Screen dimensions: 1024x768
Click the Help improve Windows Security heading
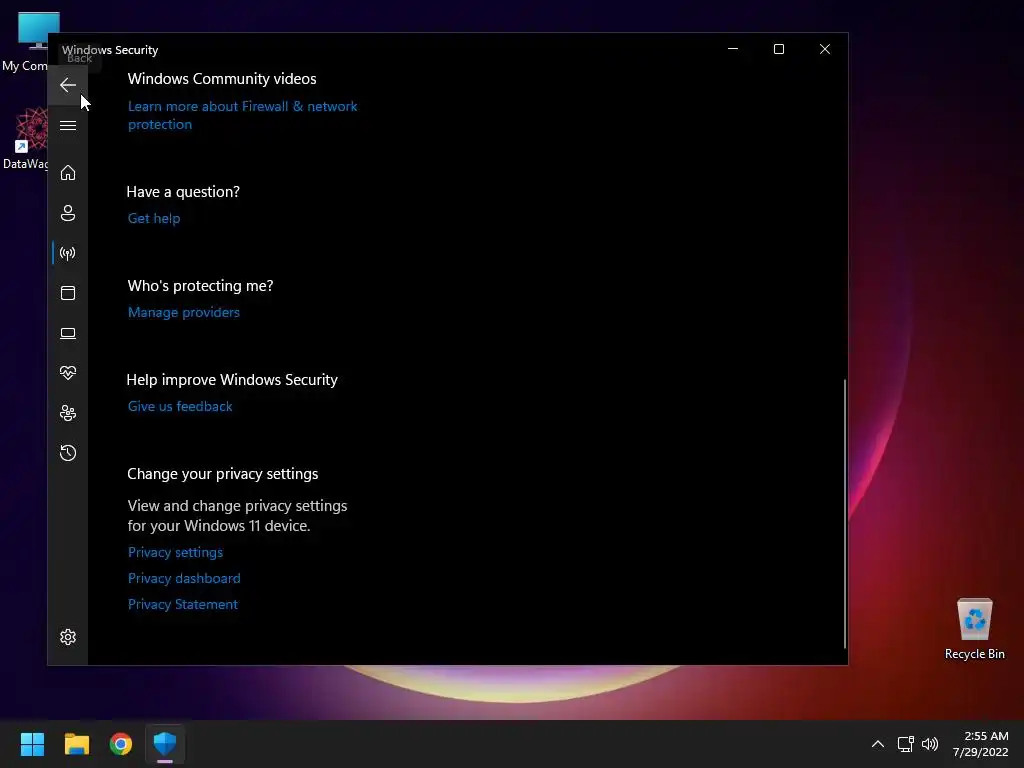click(x=232, y=379)
